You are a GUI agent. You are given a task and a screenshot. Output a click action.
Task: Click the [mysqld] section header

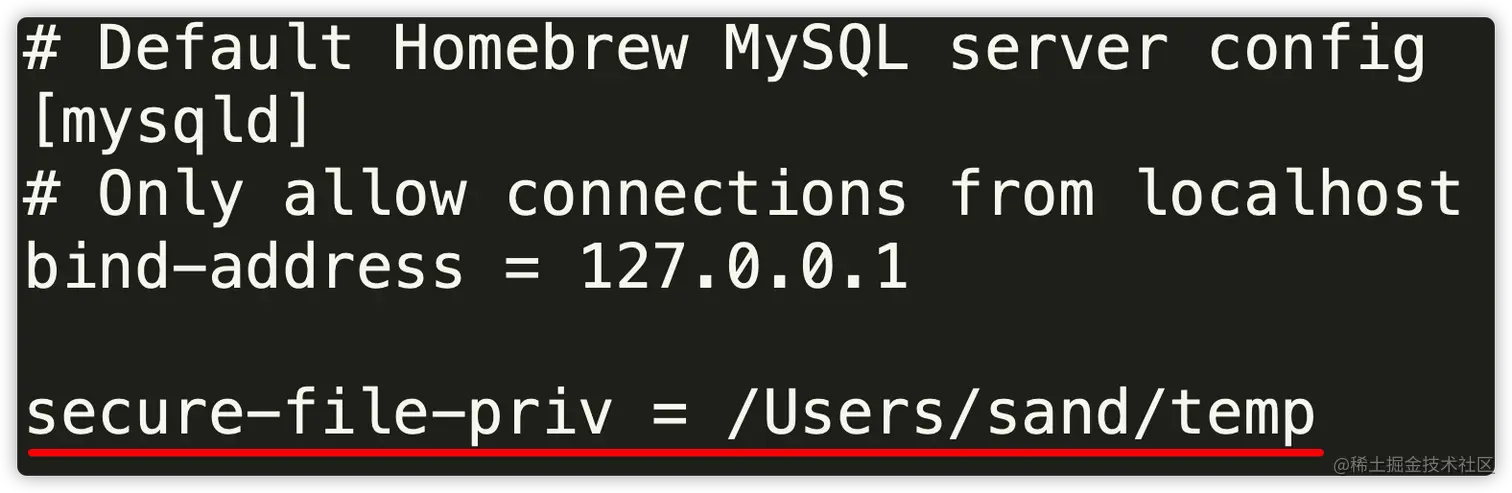pos(170,122)
